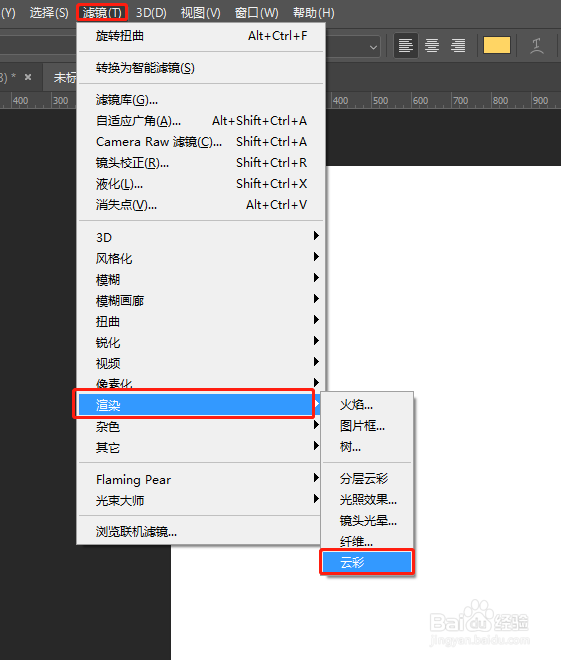The image size is (561, 660).
Task: Select 镜头校正(R)...
Action: (x=201, y=163)
